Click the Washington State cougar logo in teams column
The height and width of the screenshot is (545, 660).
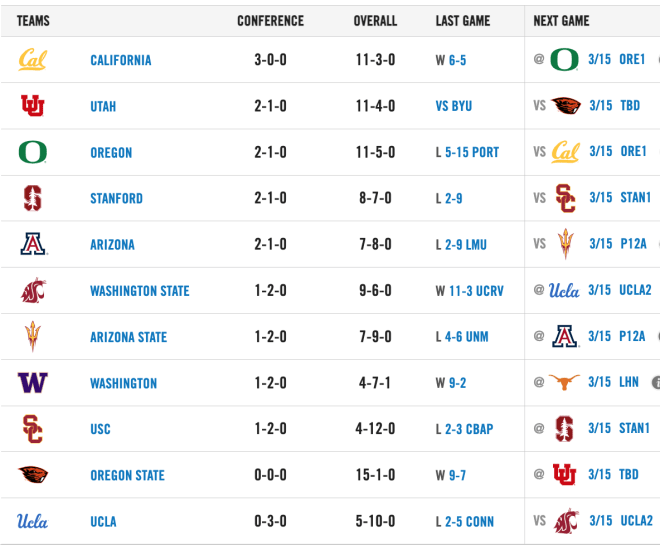tap(33, 290)
